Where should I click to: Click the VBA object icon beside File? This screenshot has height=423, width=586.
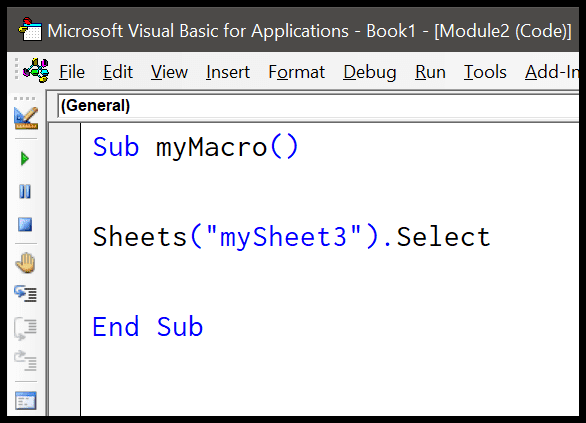36,71
